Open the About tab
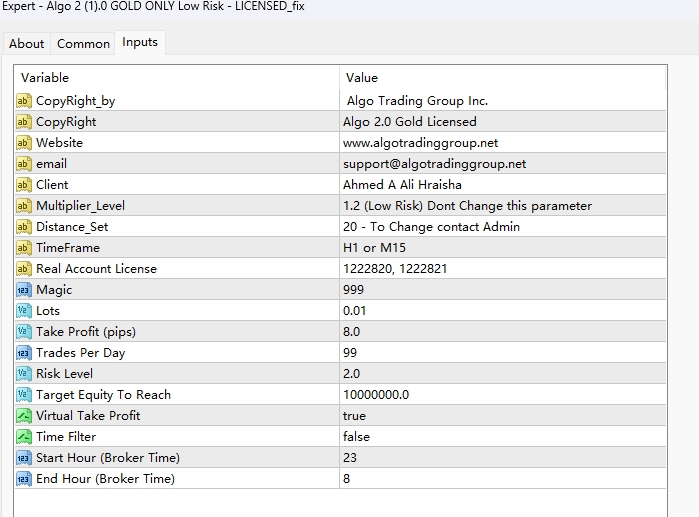 pyautogui.click(x=27, y=44)
